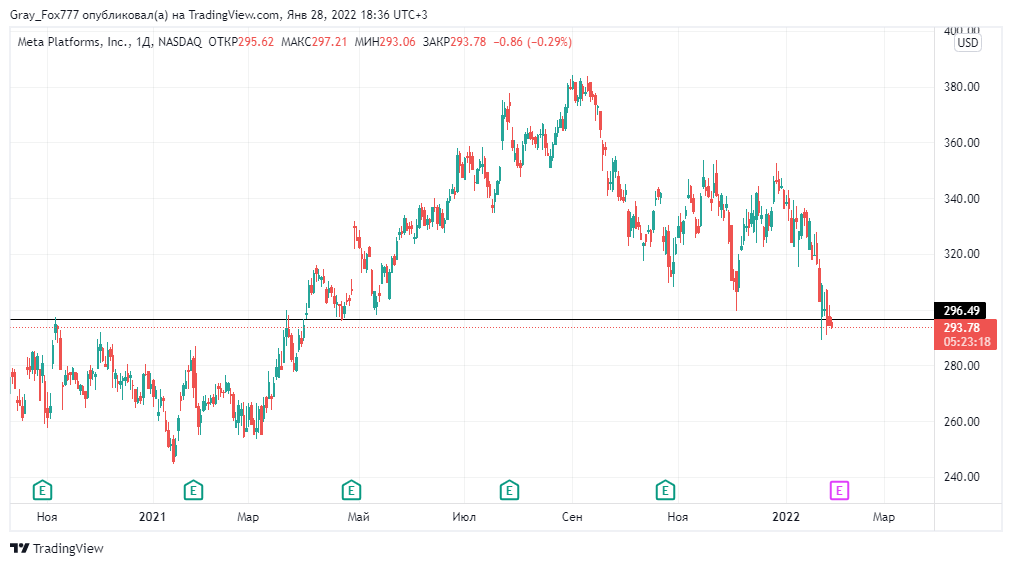The width and height of the screenshot is (1012, 566).
Task: Click the 2022 label on time axis
Action: coord(786,517)
